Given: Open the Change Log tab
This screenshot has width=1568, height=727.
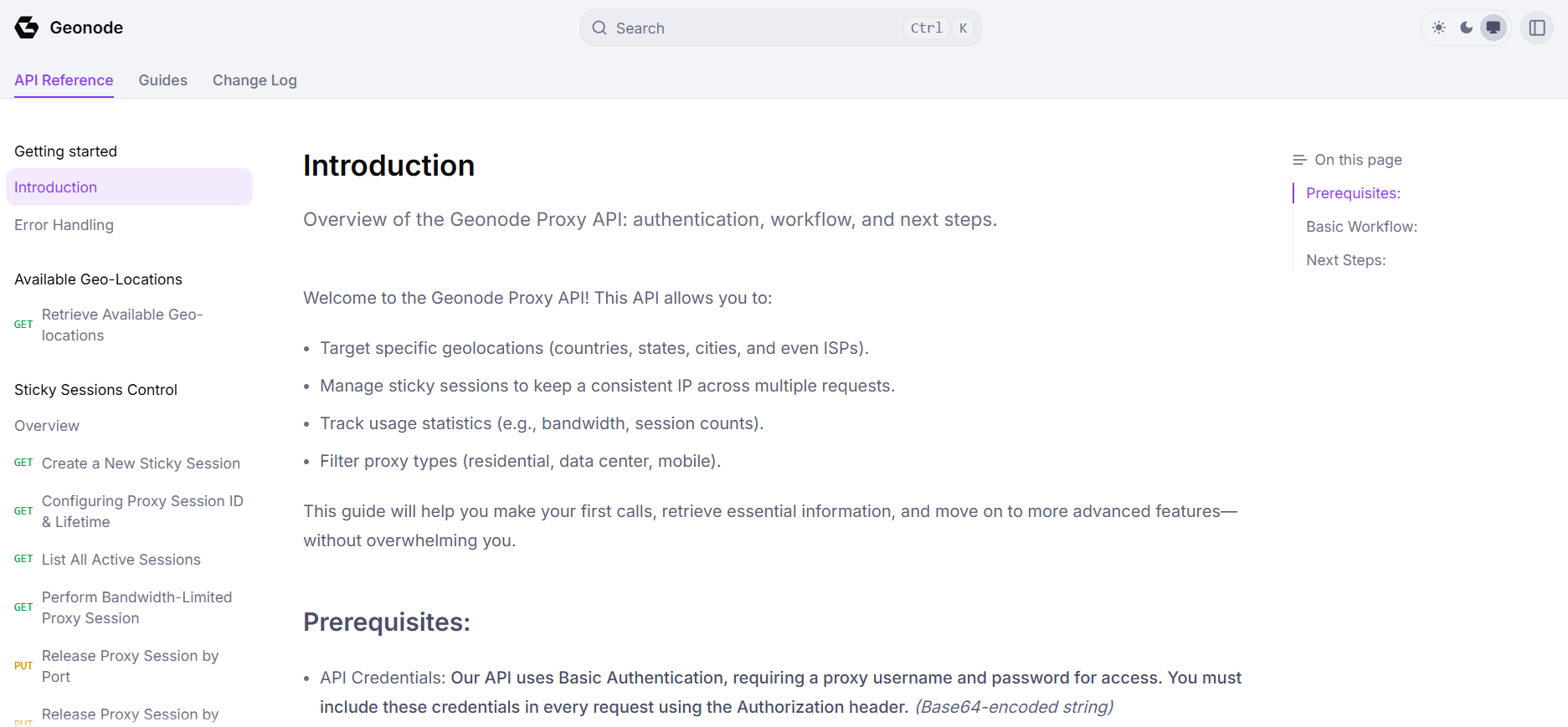Looking at the screenshot, I should click(x=254, y=80).
